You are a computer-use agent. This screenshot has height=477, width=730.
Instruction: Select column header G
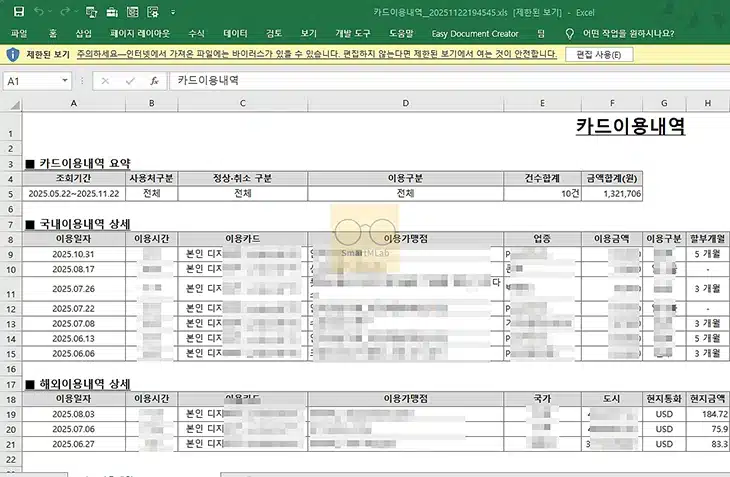pos(664,104)
